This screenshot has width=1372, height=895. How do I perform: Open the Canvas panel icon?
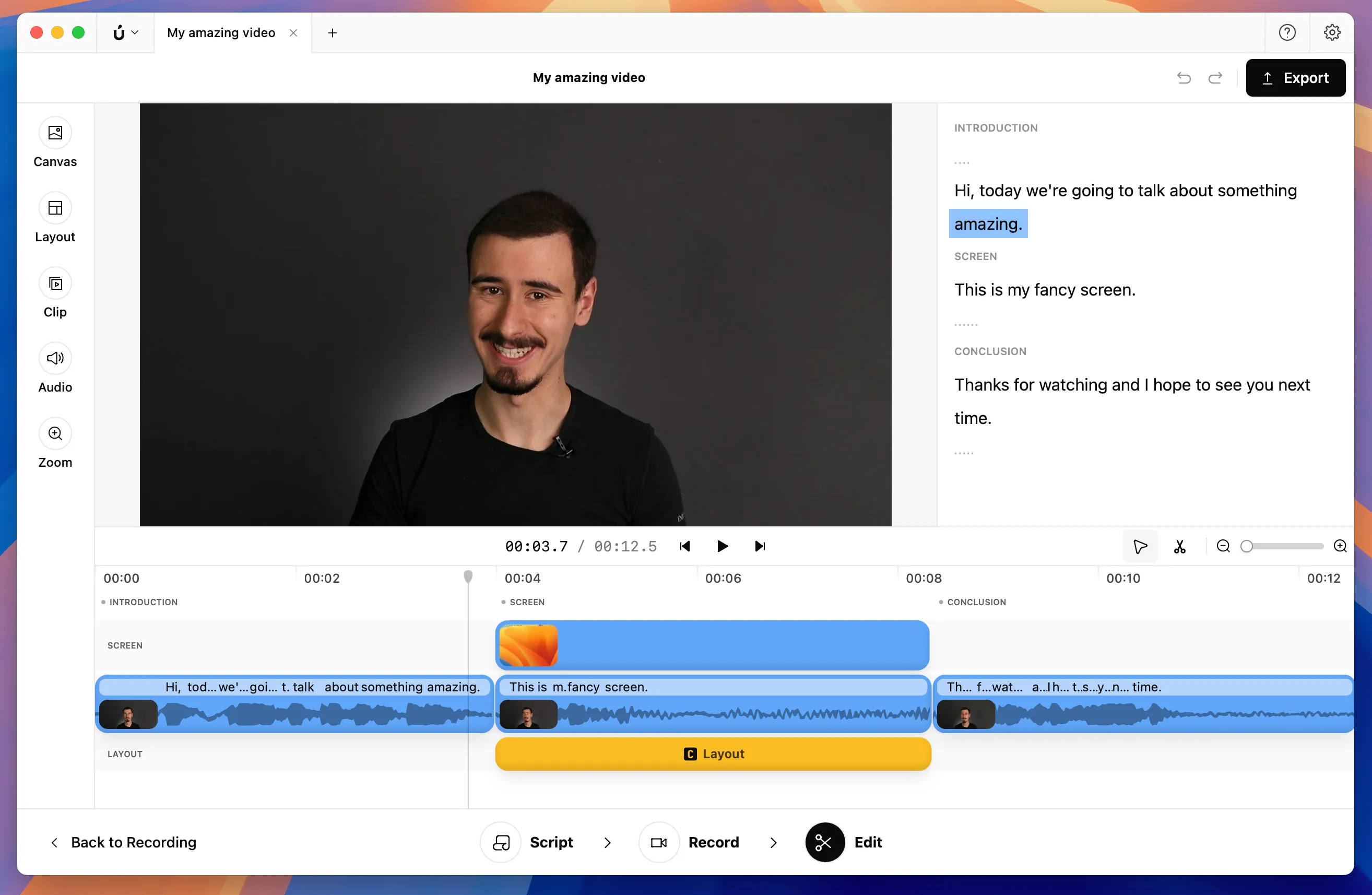(x=55, y=133)
